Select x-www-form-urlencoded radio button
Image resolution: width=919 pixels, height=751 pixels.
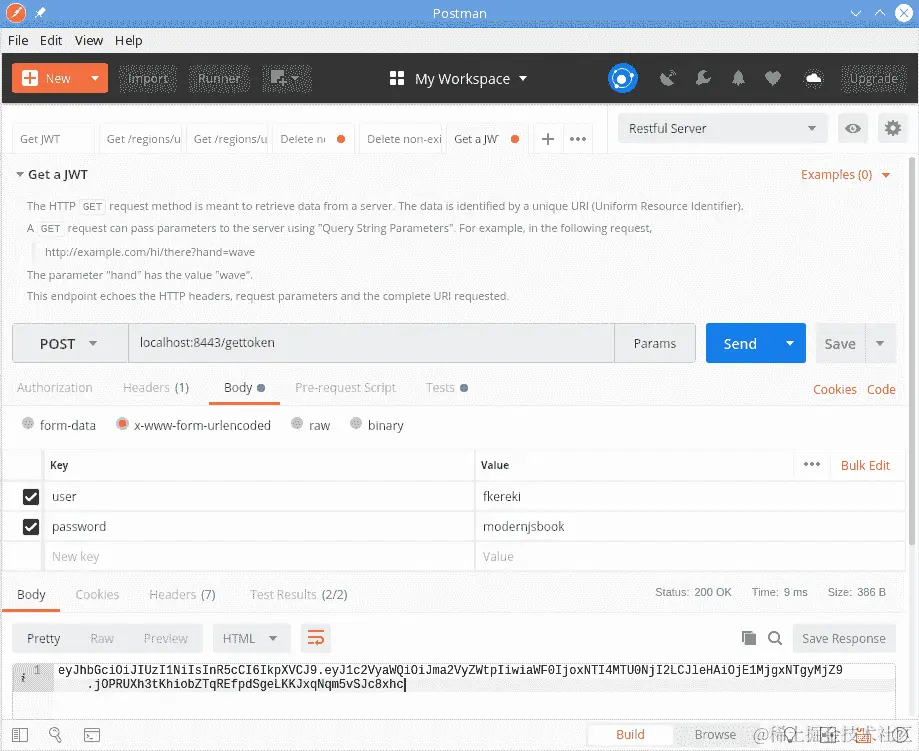click(x=122, y=423)
